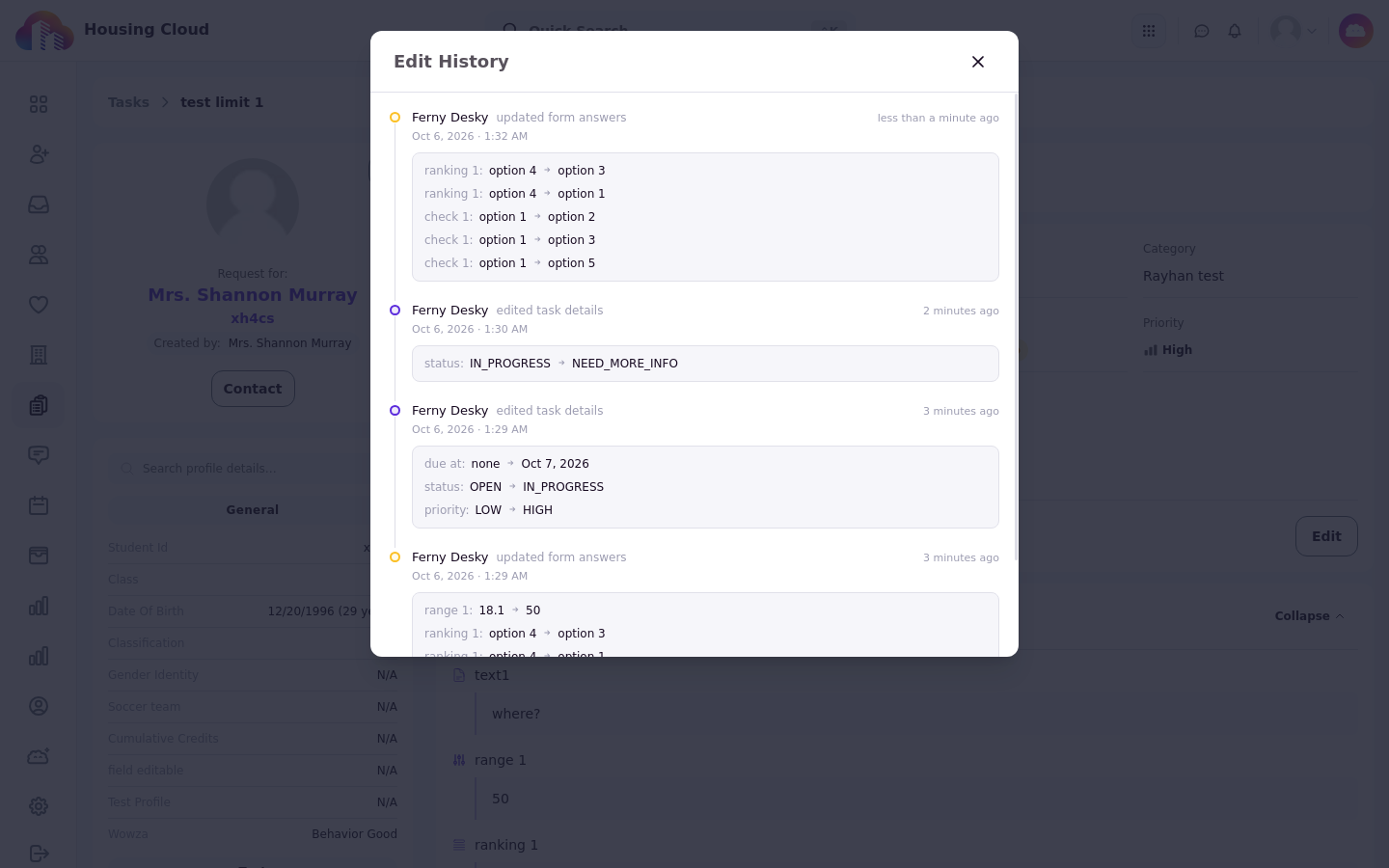Open the chat icon in top bar
The height and width of the screenshot is (868, 1389).
[1202, 31]
